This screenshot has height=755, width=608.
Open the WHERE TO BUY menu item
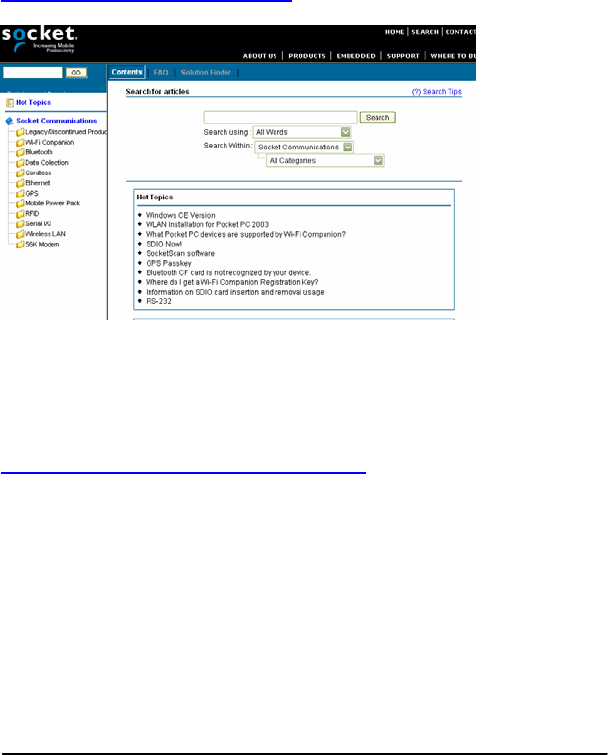453,56
